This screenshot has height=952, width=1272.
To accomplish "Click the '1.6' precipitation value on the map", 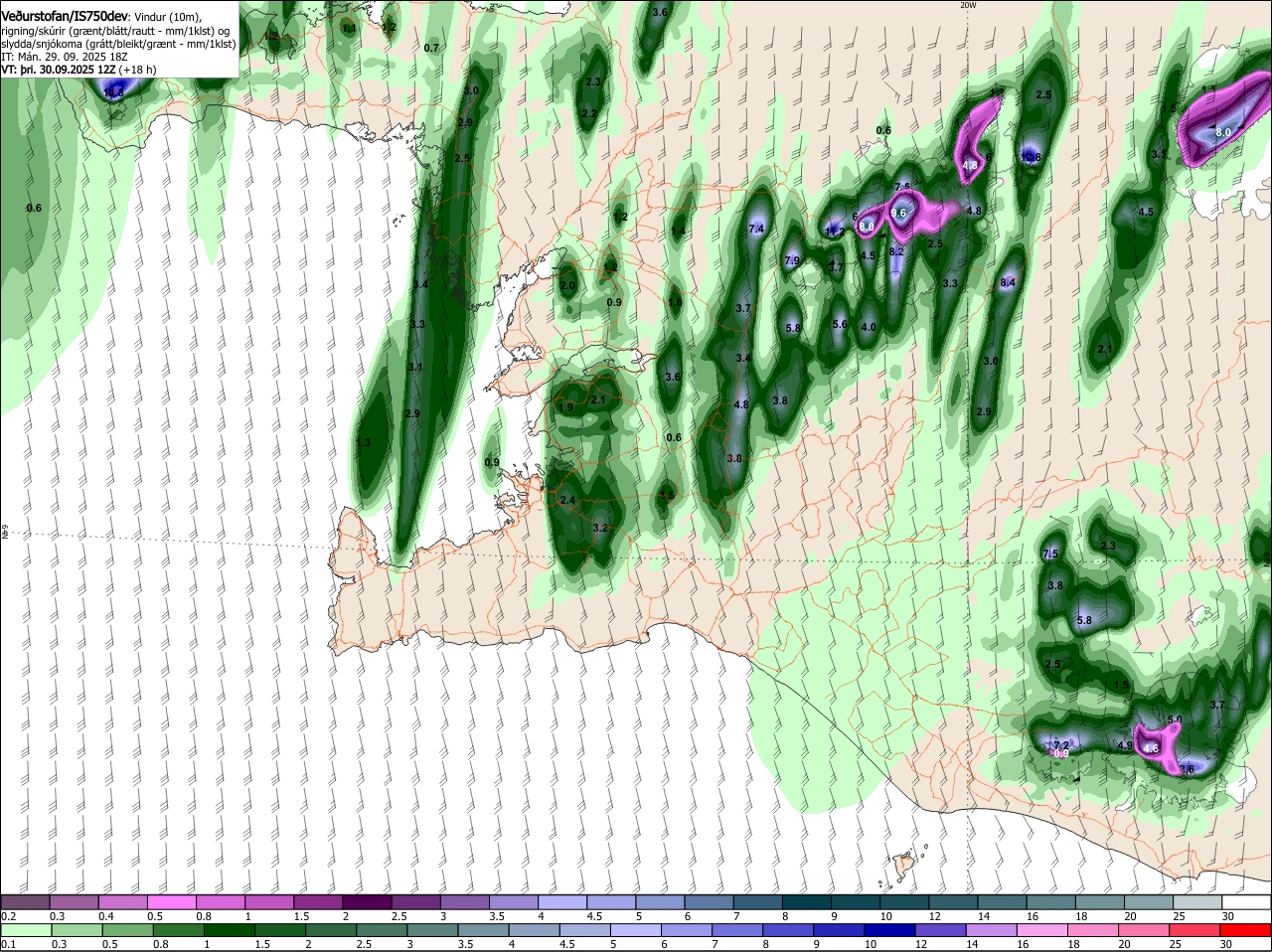I will 675,303.
